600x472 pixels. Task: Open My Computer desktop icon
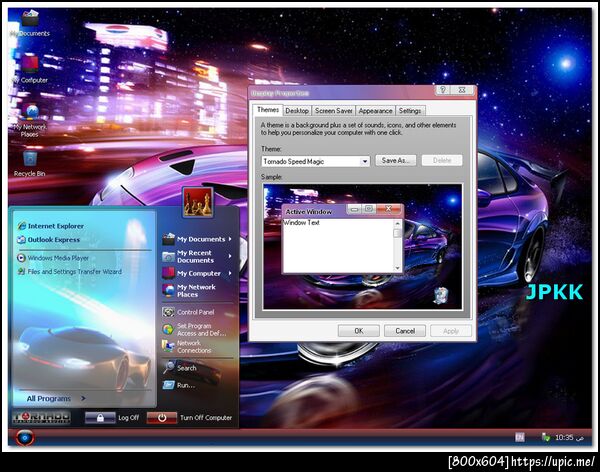pos(30,69)
